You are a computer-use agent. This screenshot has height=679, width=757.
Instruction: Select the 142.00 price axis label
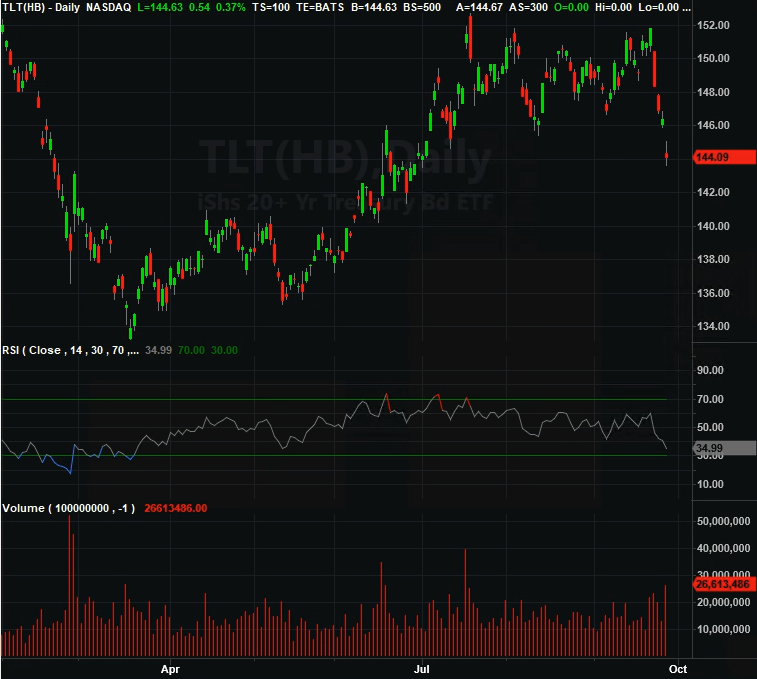pos(713,192)
